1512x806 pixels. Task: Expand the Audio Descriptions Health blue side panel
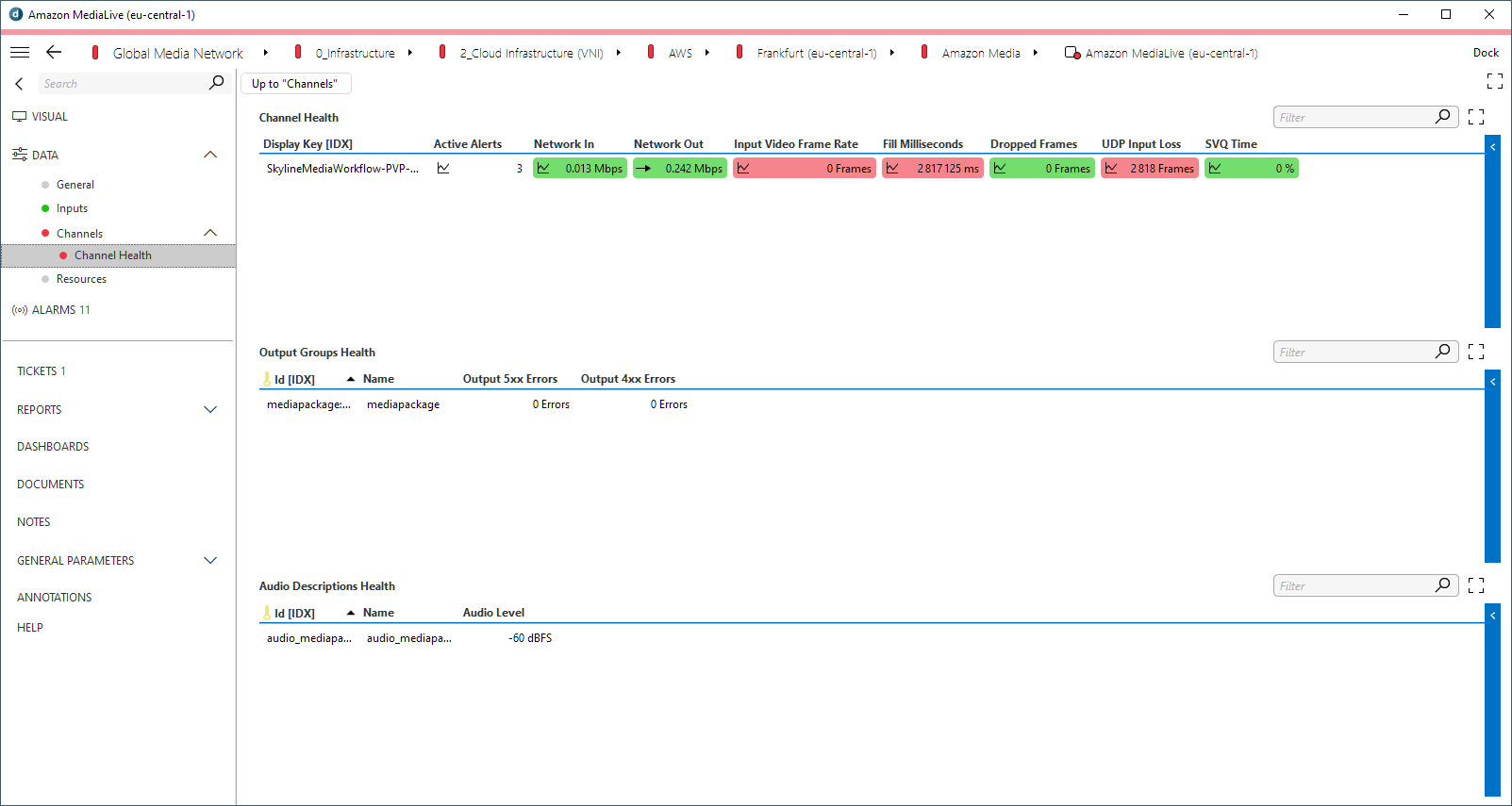pos(1492,699)
